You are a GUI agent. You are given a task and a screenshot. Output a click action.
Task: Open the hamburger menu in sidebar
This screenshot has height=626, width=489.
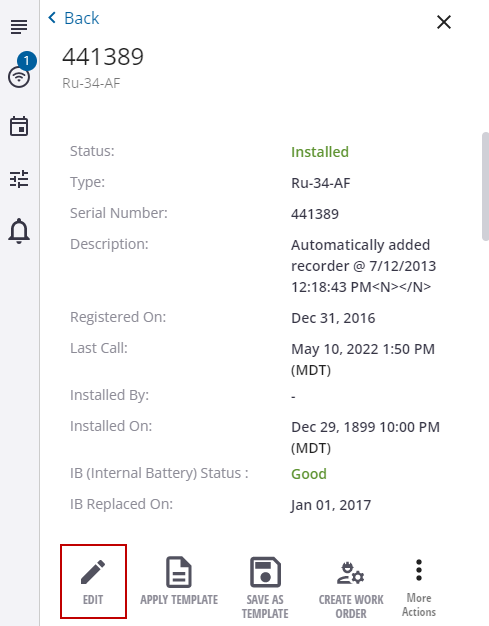(19, 26)
